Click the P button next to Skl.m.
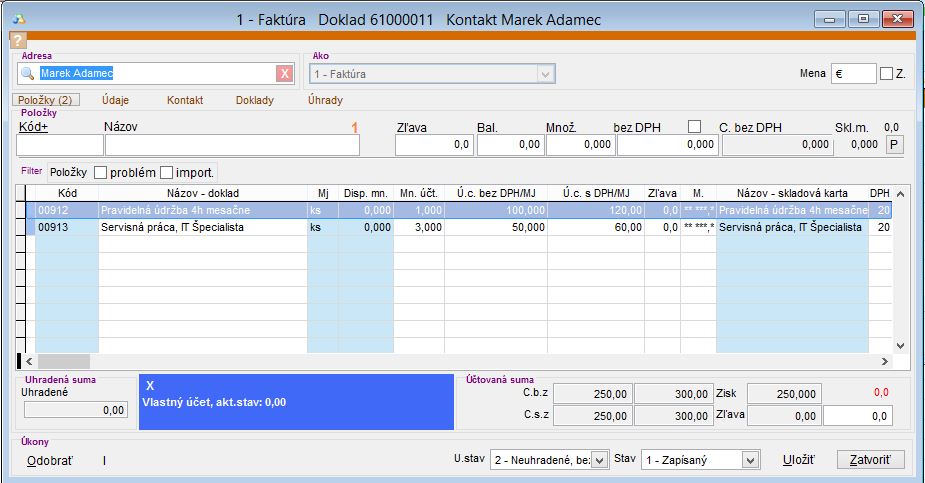 pyautogui.click(x=896, y=145)
